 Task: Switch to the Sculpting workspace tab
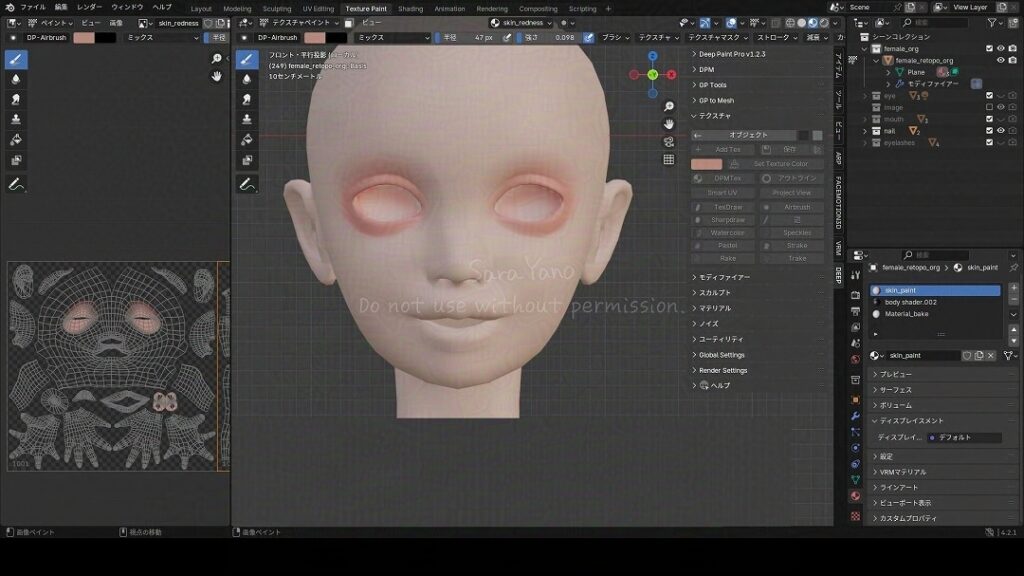tap(277, 8)
